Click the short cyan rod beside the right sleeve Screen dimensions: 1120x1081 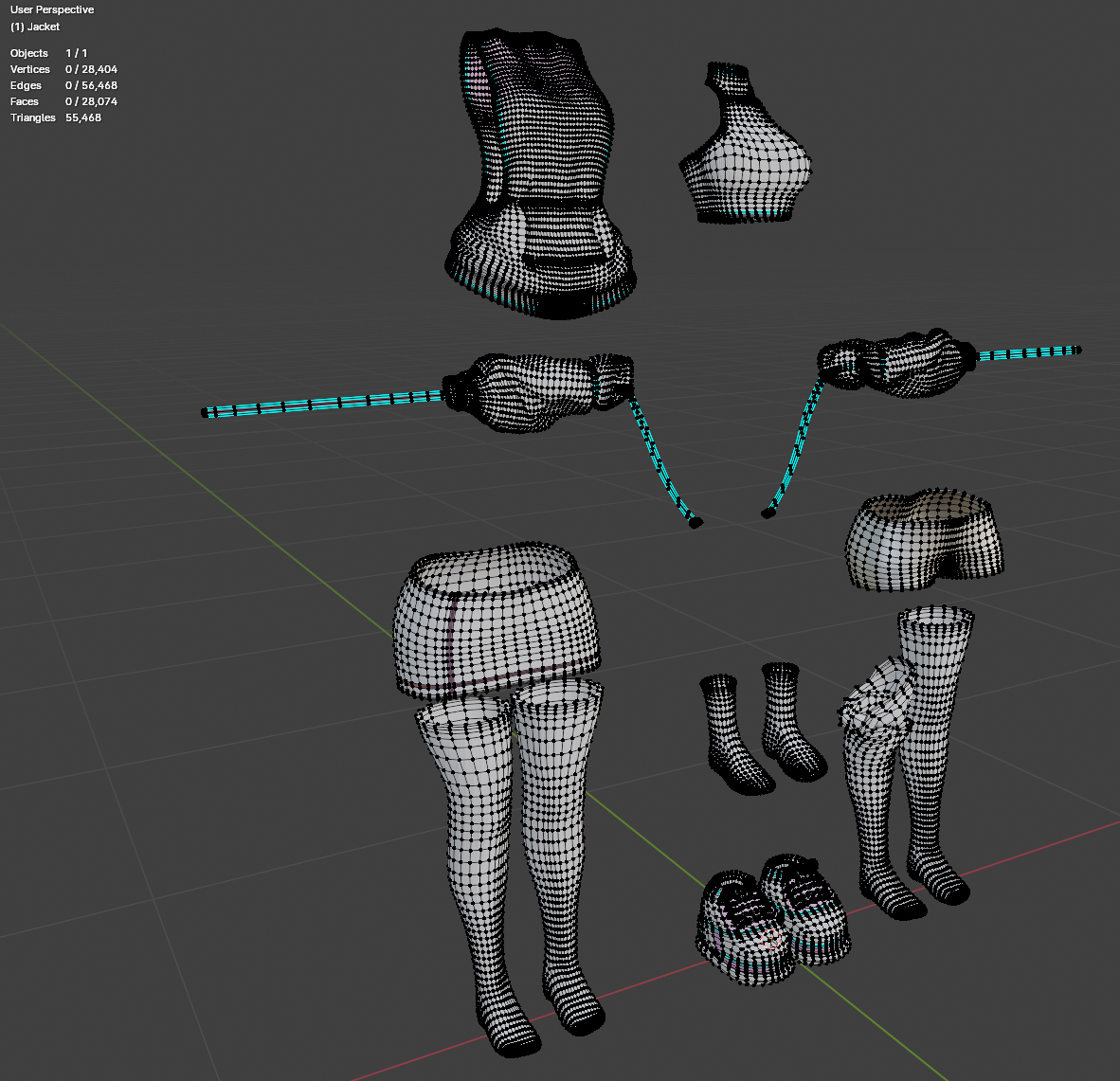coord(1029,352)
